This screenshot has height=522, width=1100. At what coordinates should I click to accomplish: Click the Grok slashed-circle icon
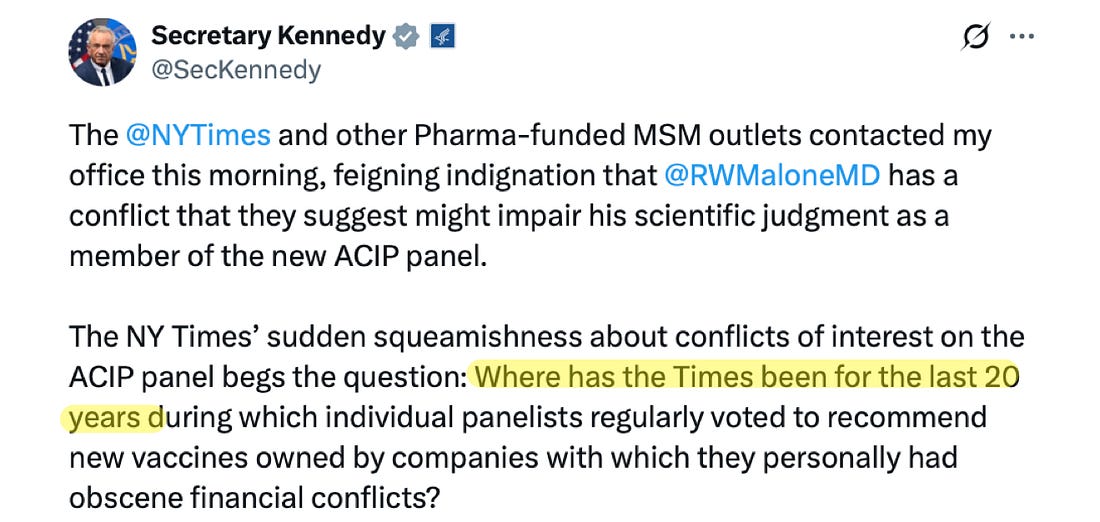pyautogui.click(x=974, y=37)
